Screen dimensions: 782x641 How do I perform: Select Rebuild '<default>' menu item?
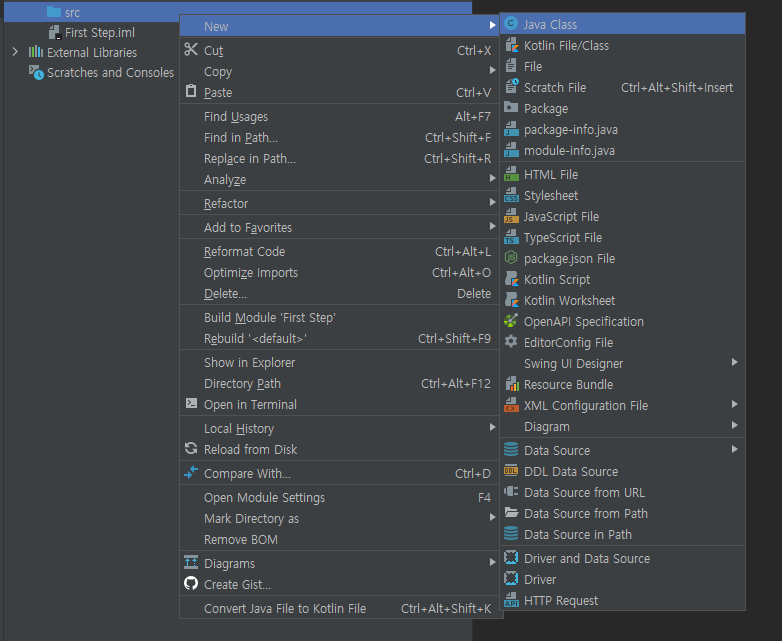tap(339, 339)
